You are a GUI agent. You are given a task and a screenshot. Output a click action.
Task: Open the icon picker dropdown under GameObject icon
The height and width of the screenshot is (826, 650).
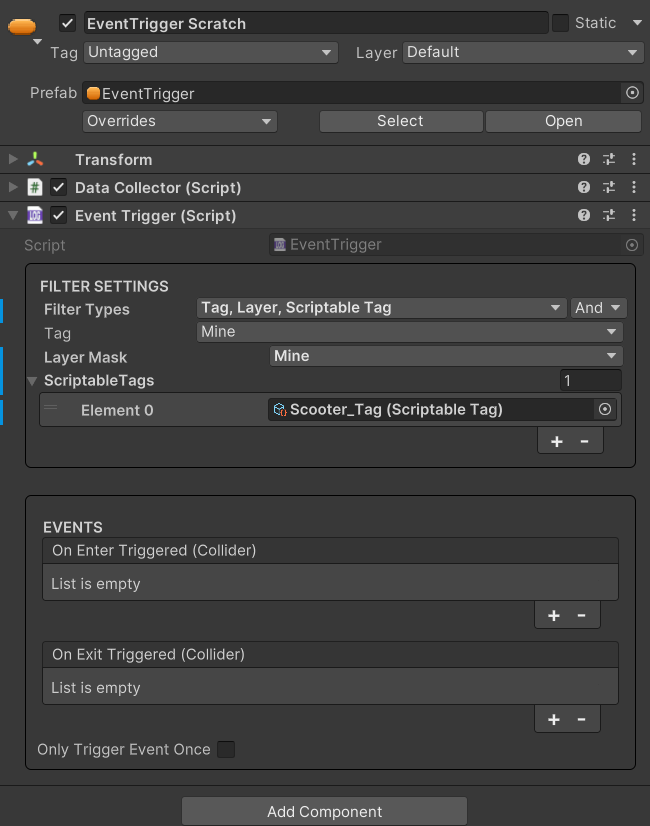point(37,42)
